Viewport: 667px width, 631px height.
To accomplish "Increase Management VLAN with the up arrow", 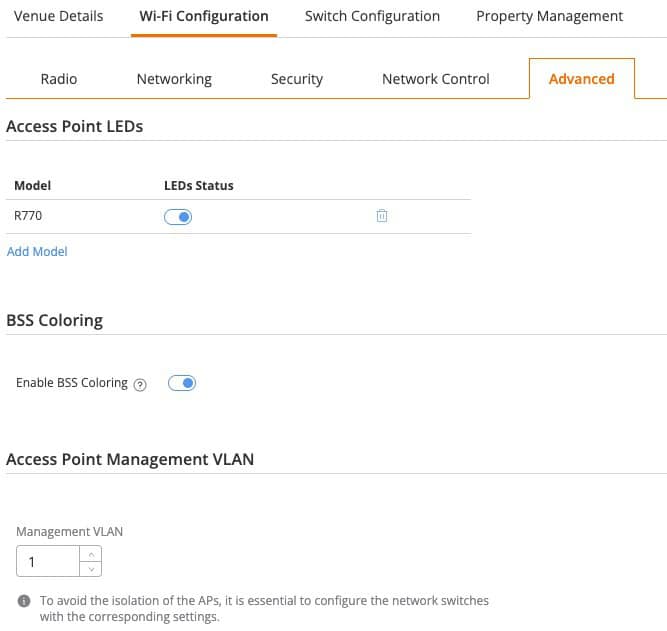I will pos(91,554).
